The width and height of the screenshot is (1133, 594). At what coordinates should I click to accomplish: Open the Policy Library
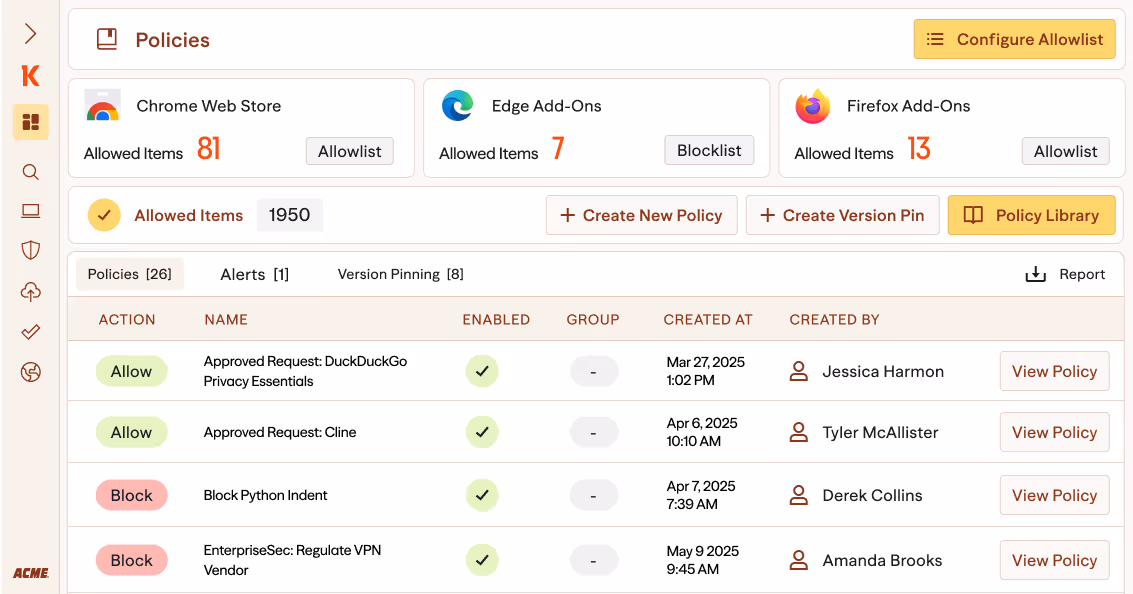pyautogui.click(x=1031, y=215)
